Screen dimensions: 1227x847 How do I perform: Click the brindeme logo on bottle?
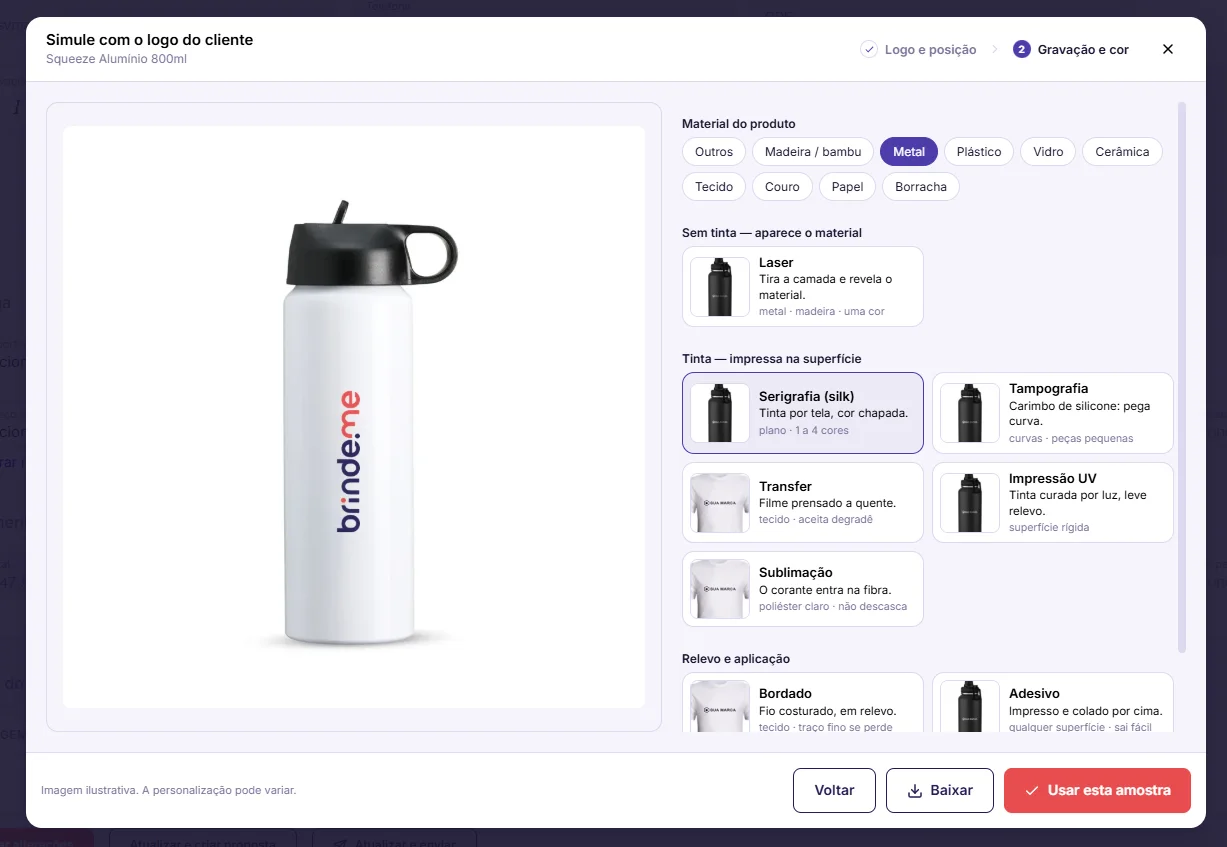coord(349,461)
